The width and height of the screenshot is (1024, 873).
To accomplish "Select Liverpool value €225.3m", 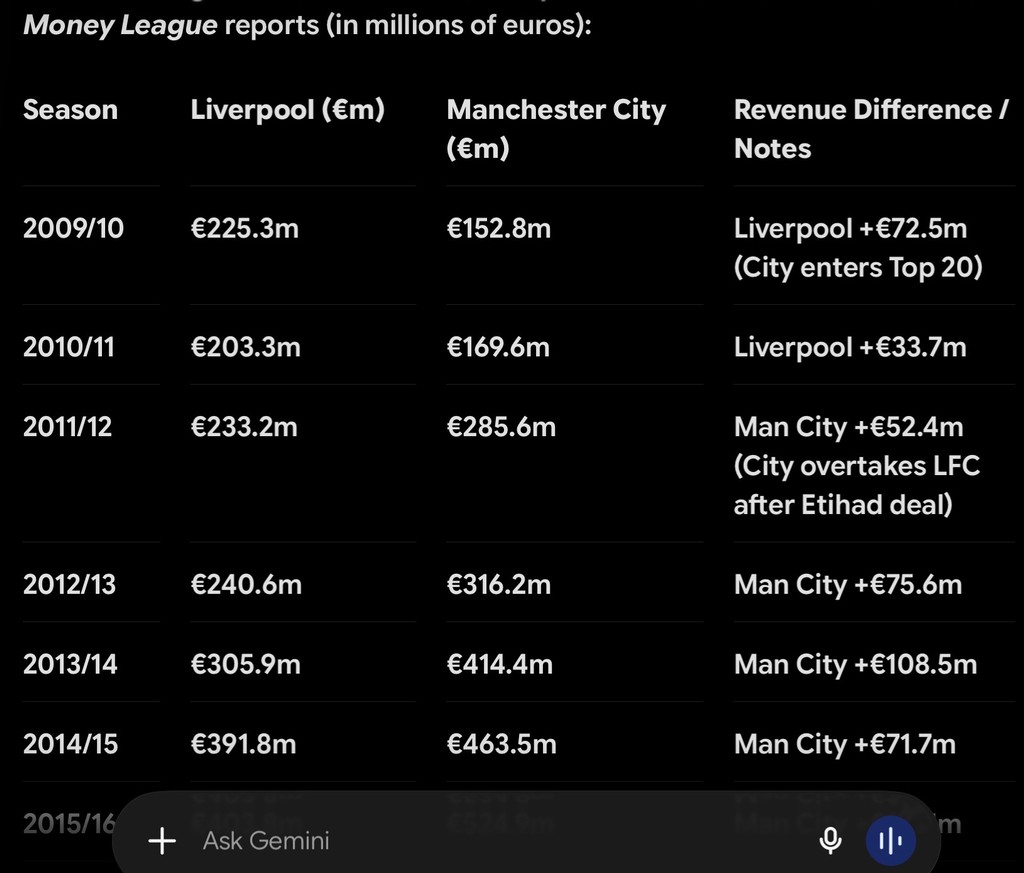I will pyautogui.click(x=244, y=229).
